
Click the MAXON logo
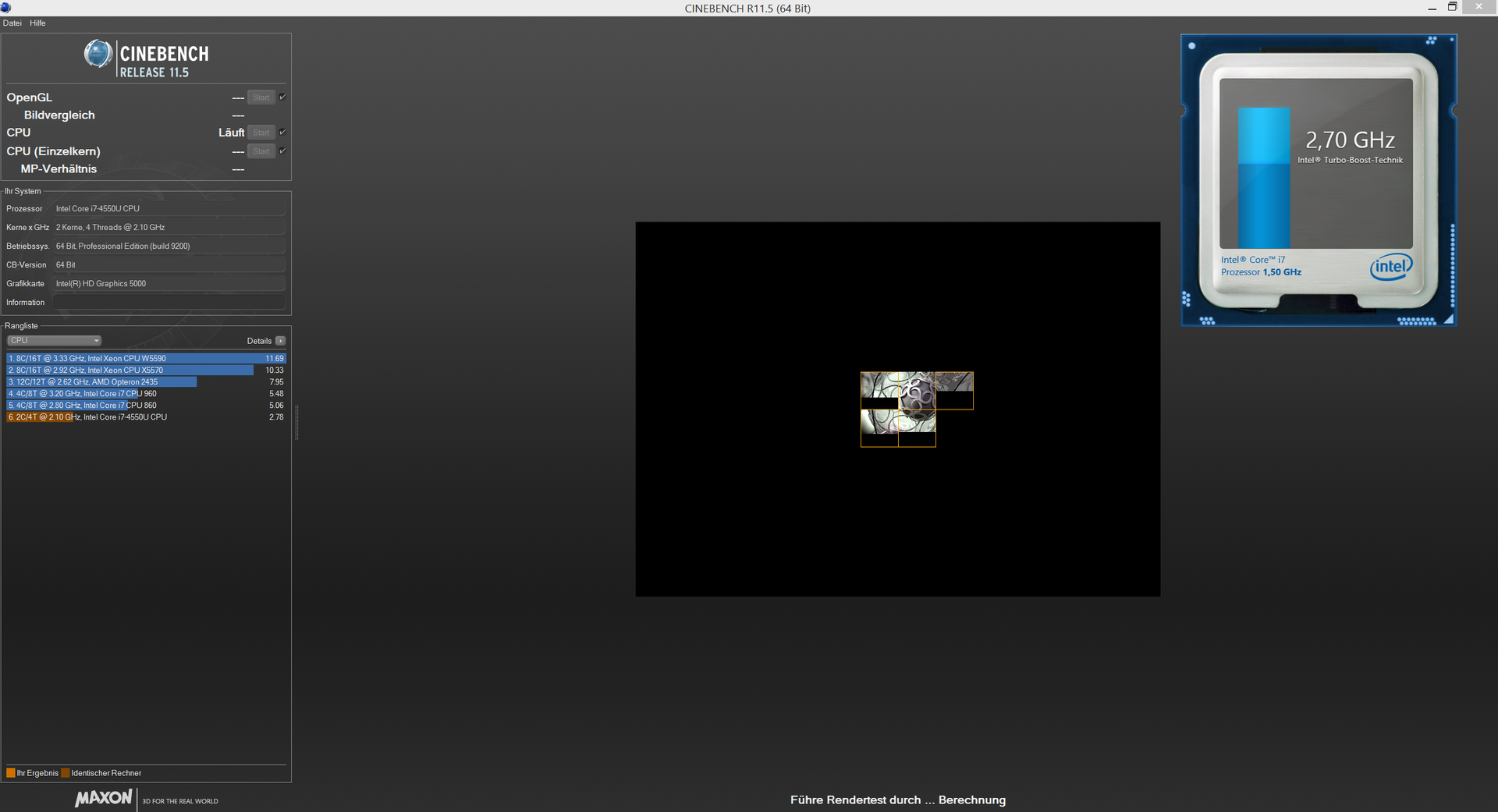pyautogui.click(x=104, y=798)
